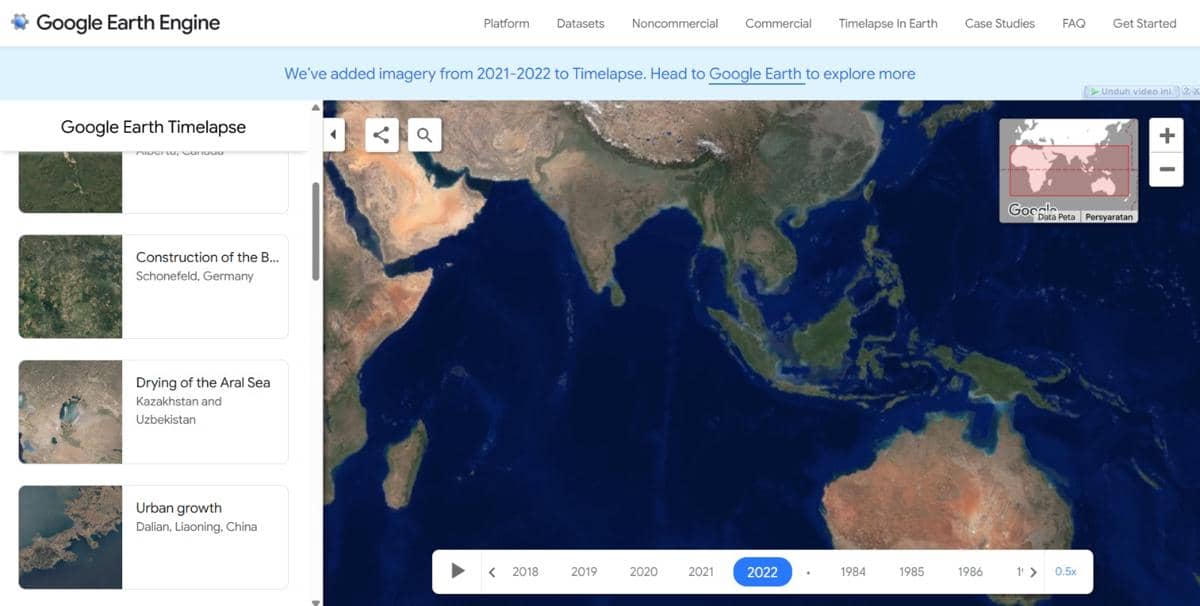This screenshot has height=606, width=1200.
Task: Select the Construction of the B... title
Action: pos(208,257)
